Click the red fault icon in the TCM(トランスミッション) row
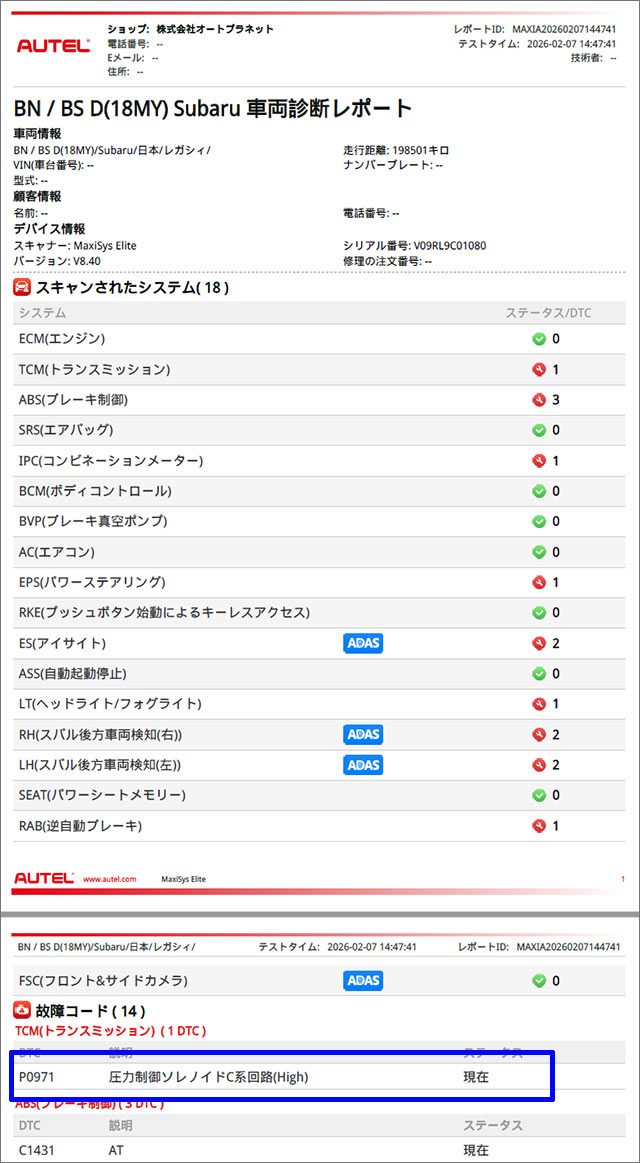Image resolution: width=640 pixels, height=1163 pixels. (540, 369)
